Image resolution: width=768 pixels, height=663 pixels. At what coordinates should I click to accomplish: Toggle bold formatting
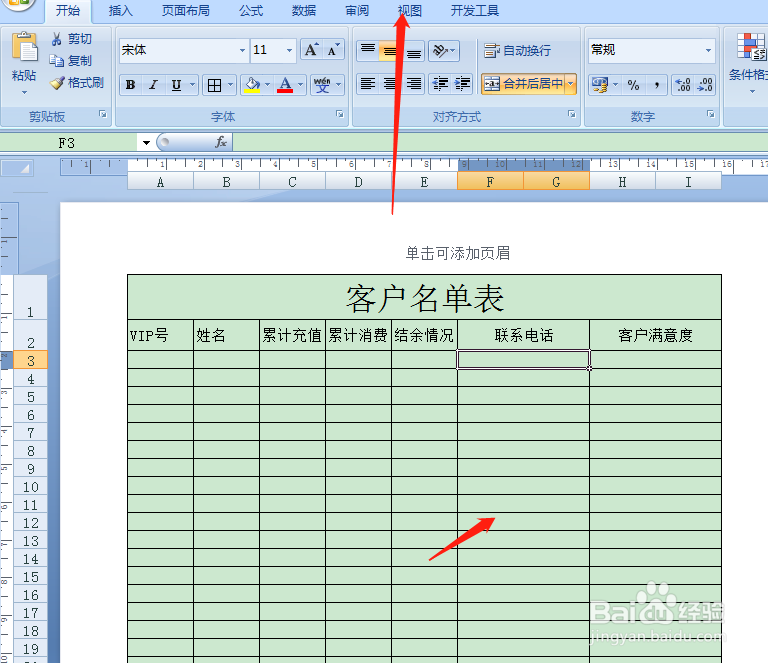coord(130,85)
